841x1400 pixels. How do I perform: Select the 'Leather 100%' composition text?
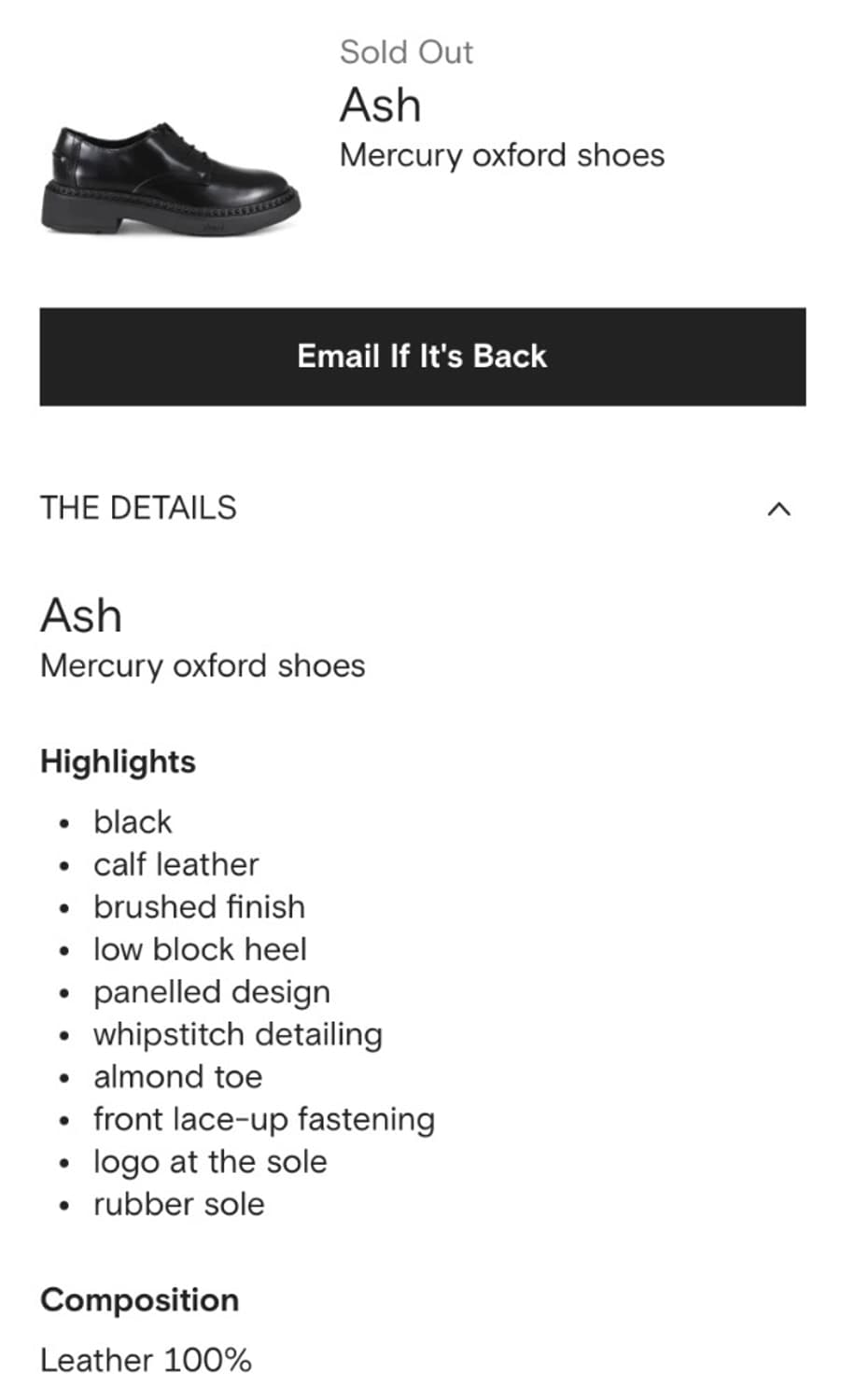(x=145, y=1360)
